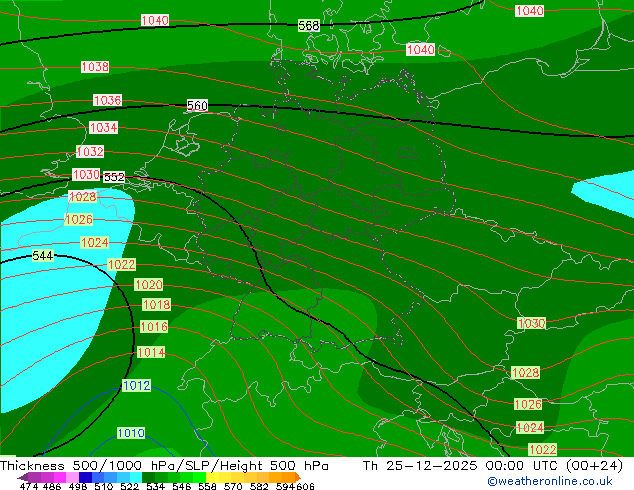This screenshot has height=490, width=634.
Task: Click the legend value 582
Action: pos(259,486)
